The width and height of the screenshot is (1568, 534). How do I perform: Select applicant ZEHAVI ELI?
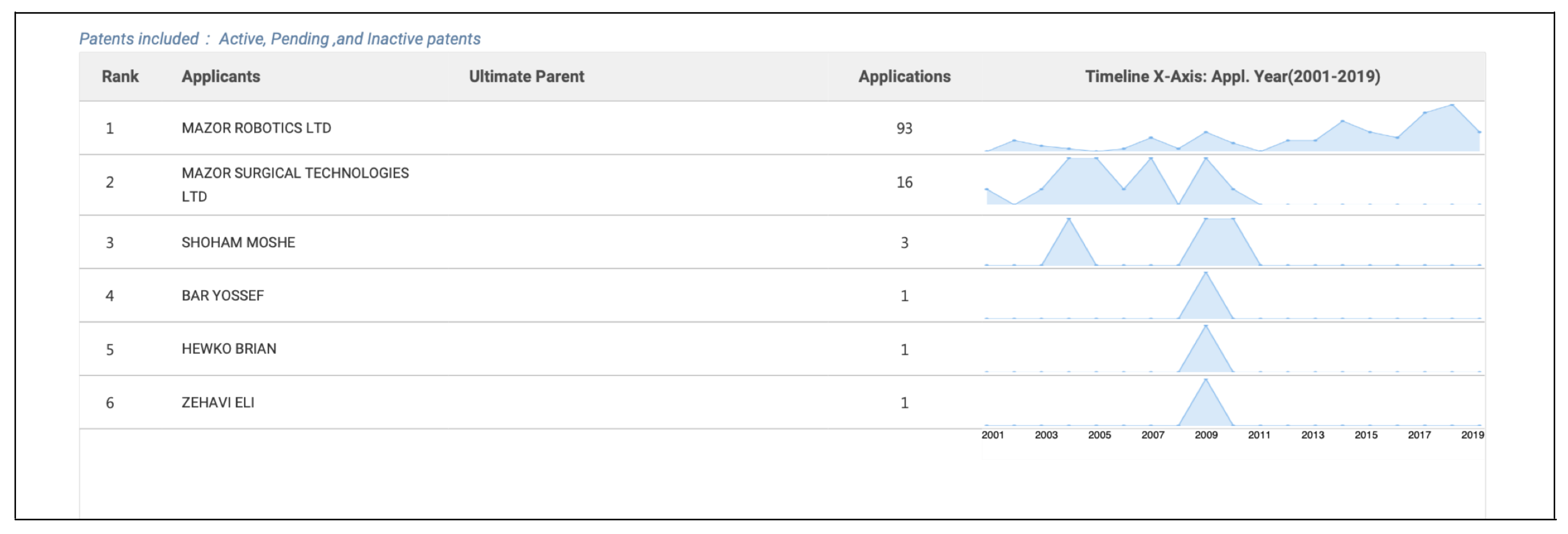pyautogui.click(x=217, y=403)
